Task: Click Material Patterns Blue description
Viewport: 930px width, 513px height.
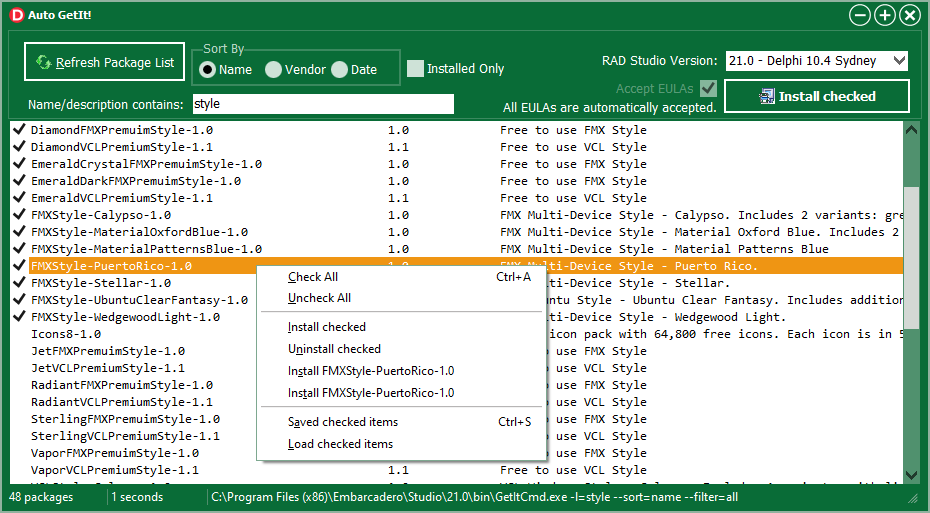Action: click(x=664, y=249)
